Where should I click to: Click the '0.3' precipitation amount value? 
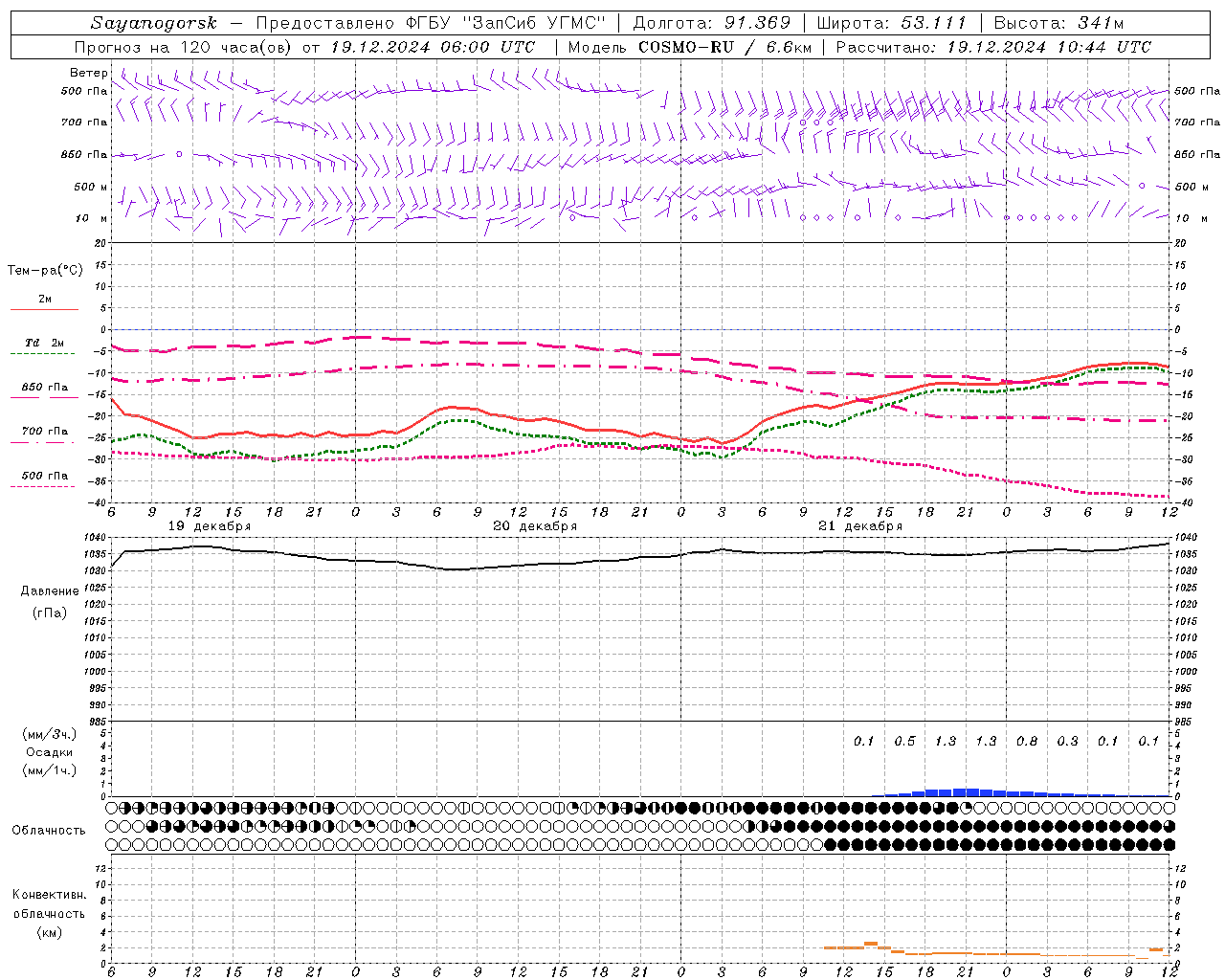click(x=1067, y=742)
